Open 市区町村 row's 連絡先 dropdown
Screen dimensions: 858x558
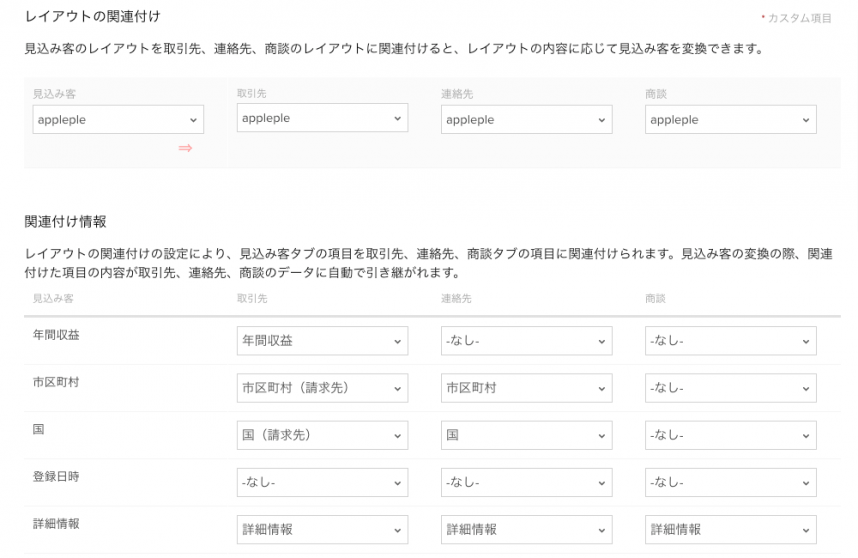tap(526, 388)
